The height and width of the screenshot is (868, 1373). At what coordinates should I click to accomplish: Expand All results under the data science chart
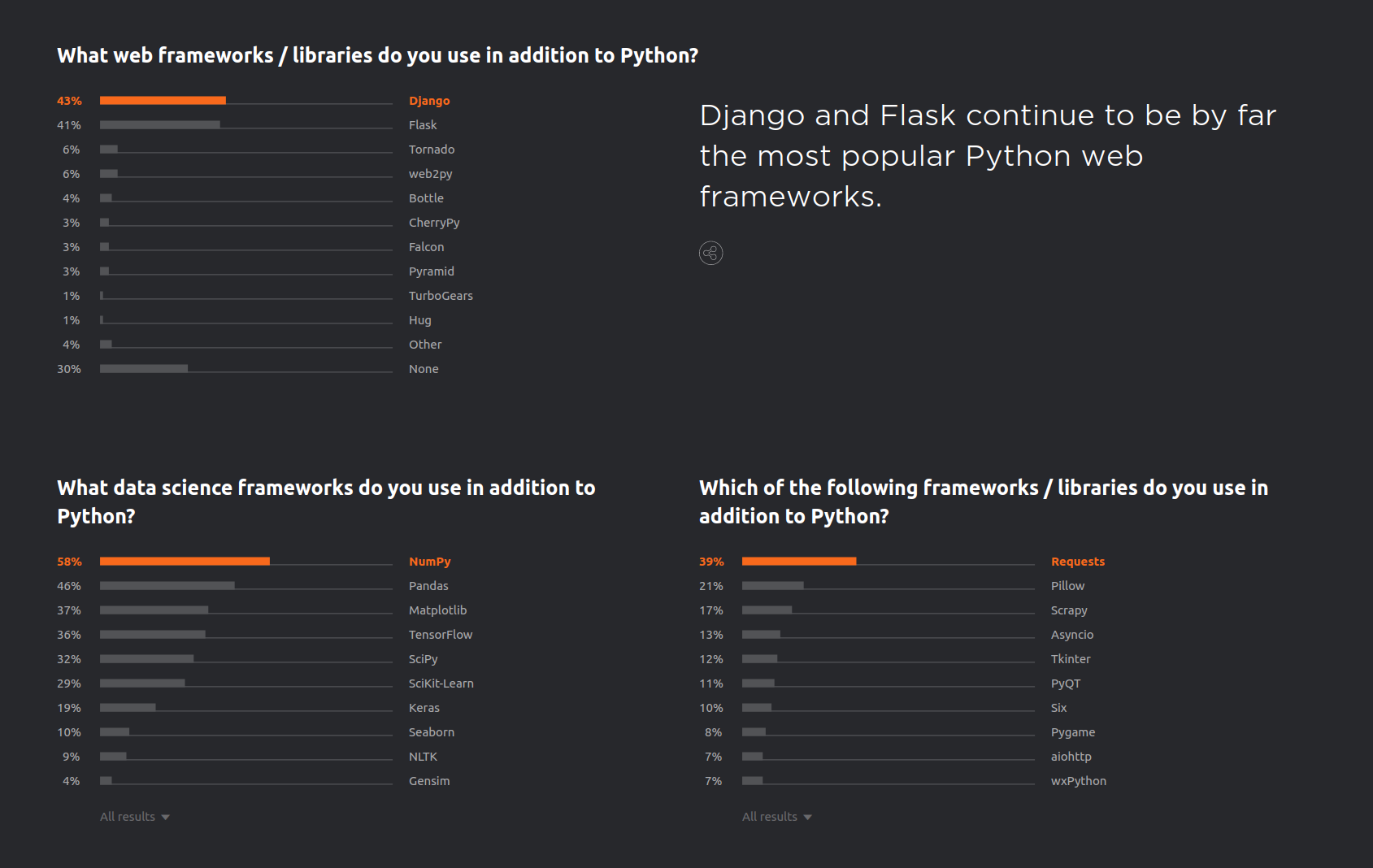click(134, 816)
